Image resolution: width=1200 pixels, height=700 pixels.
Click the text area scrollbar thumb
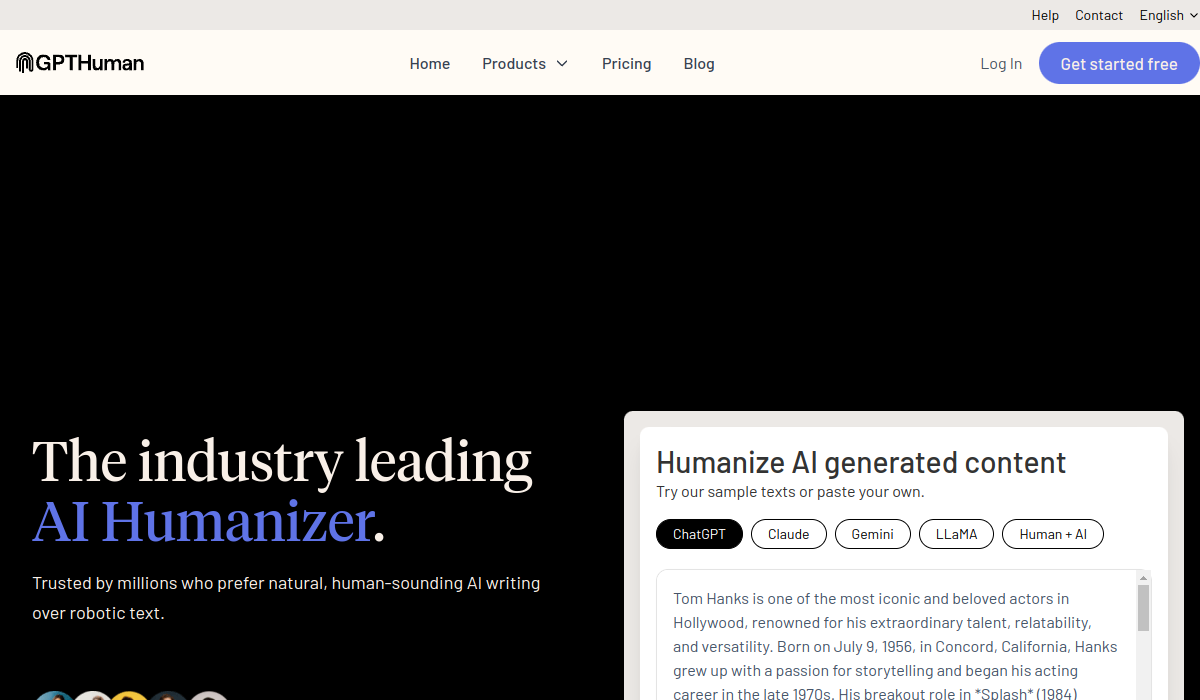(x=1144, y=608)
